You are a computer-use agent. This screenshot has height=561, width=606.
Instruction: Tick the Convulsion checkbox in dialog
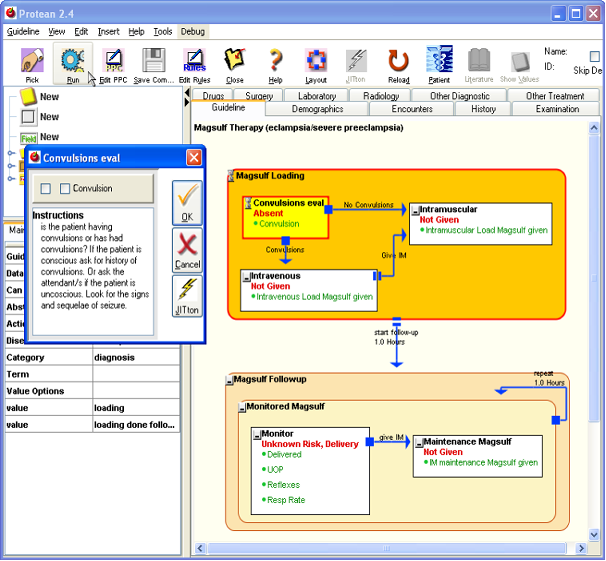tap(65, 189)
